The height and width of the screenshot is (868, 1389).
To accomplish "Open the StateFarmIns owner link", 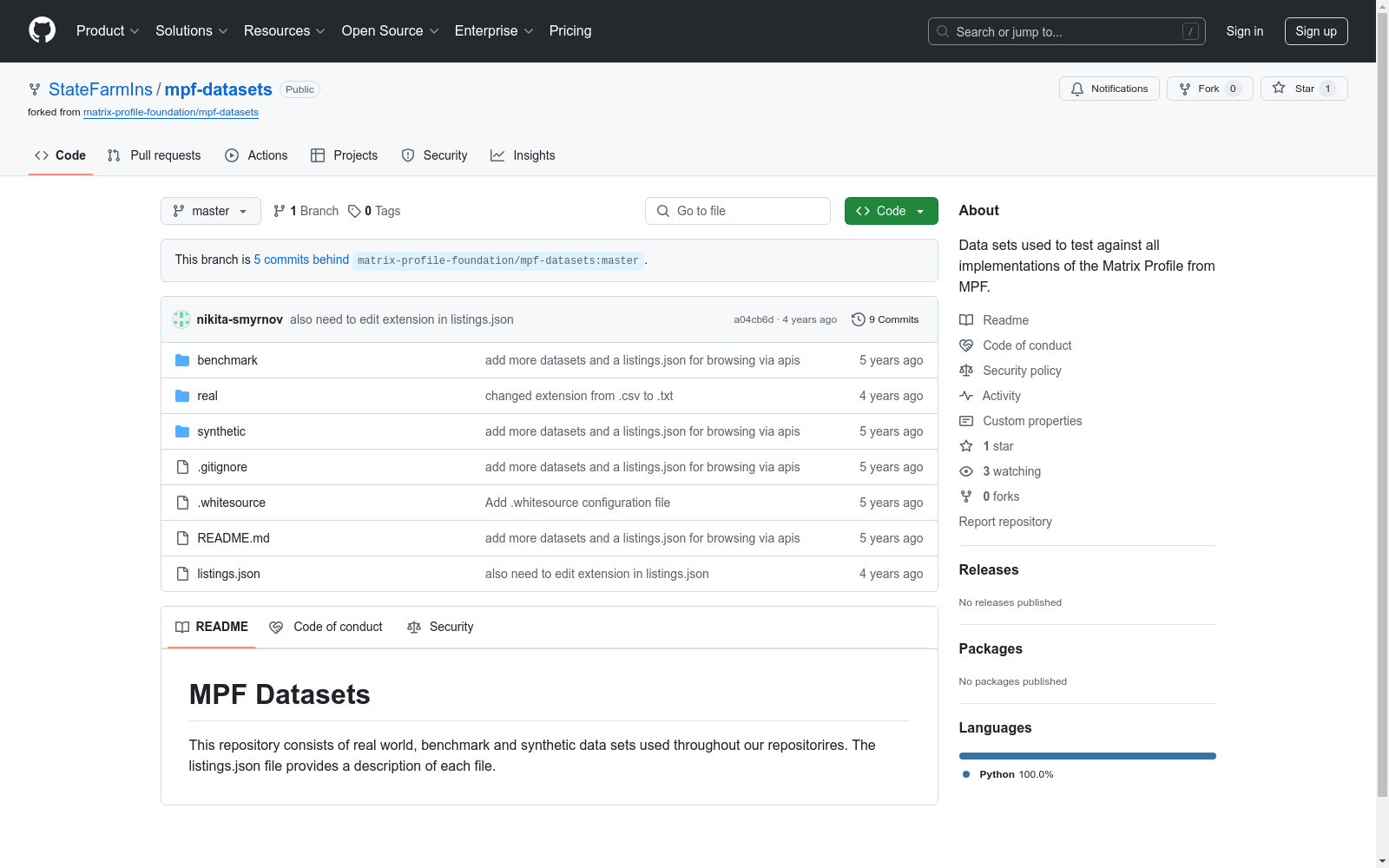I will pyautogui.click(x=101, y=89).
